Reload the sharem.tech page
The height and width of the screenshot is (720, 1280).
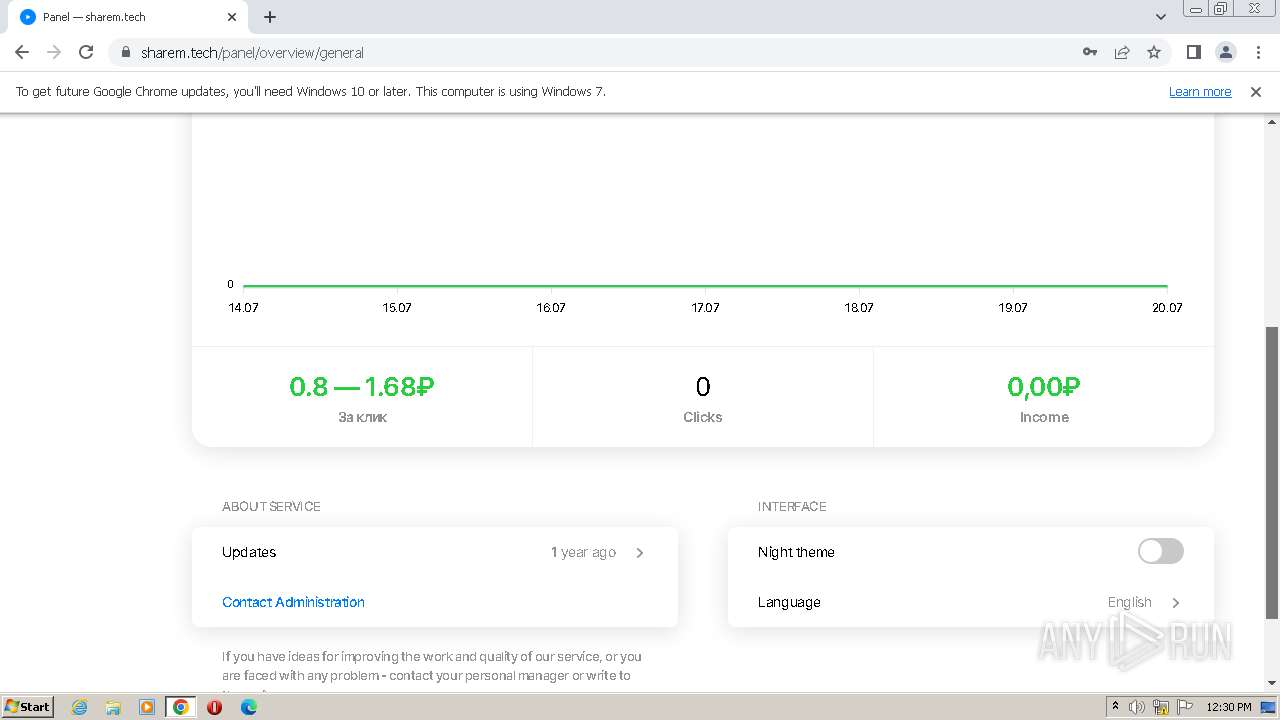point(86,52)
